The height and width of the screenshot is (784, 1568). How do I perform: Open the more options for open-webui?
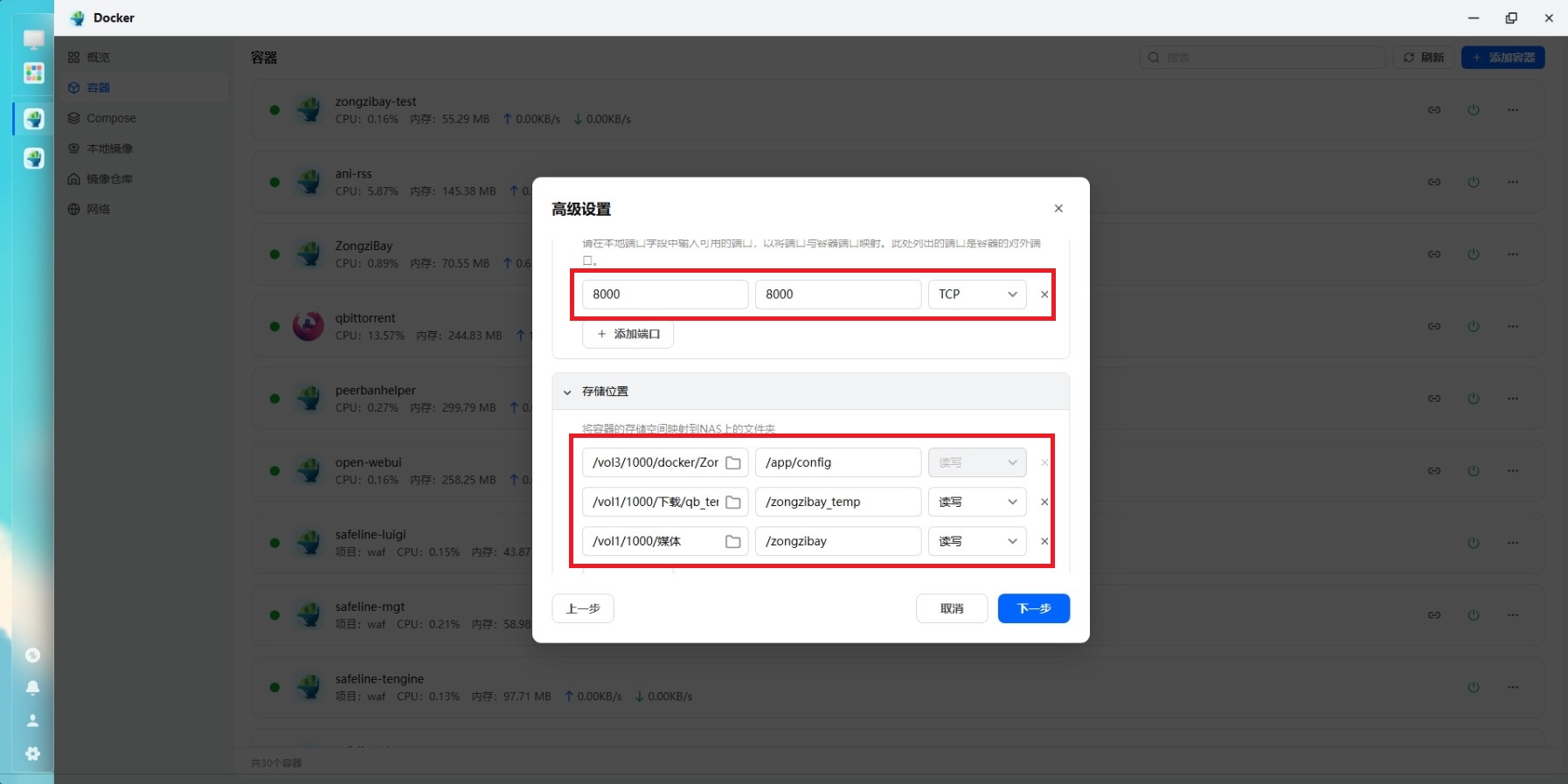point(1513,470)
